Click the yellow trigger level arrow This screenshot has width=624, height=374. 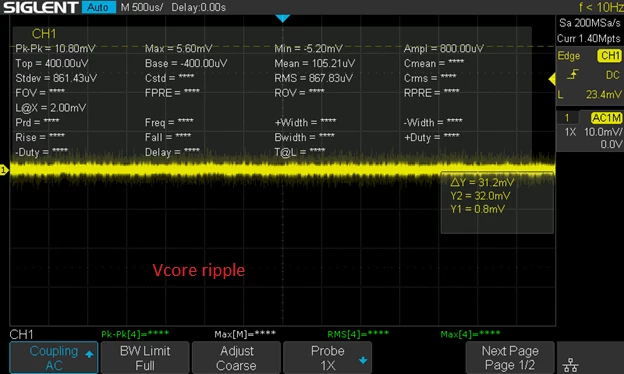[552, 79]
